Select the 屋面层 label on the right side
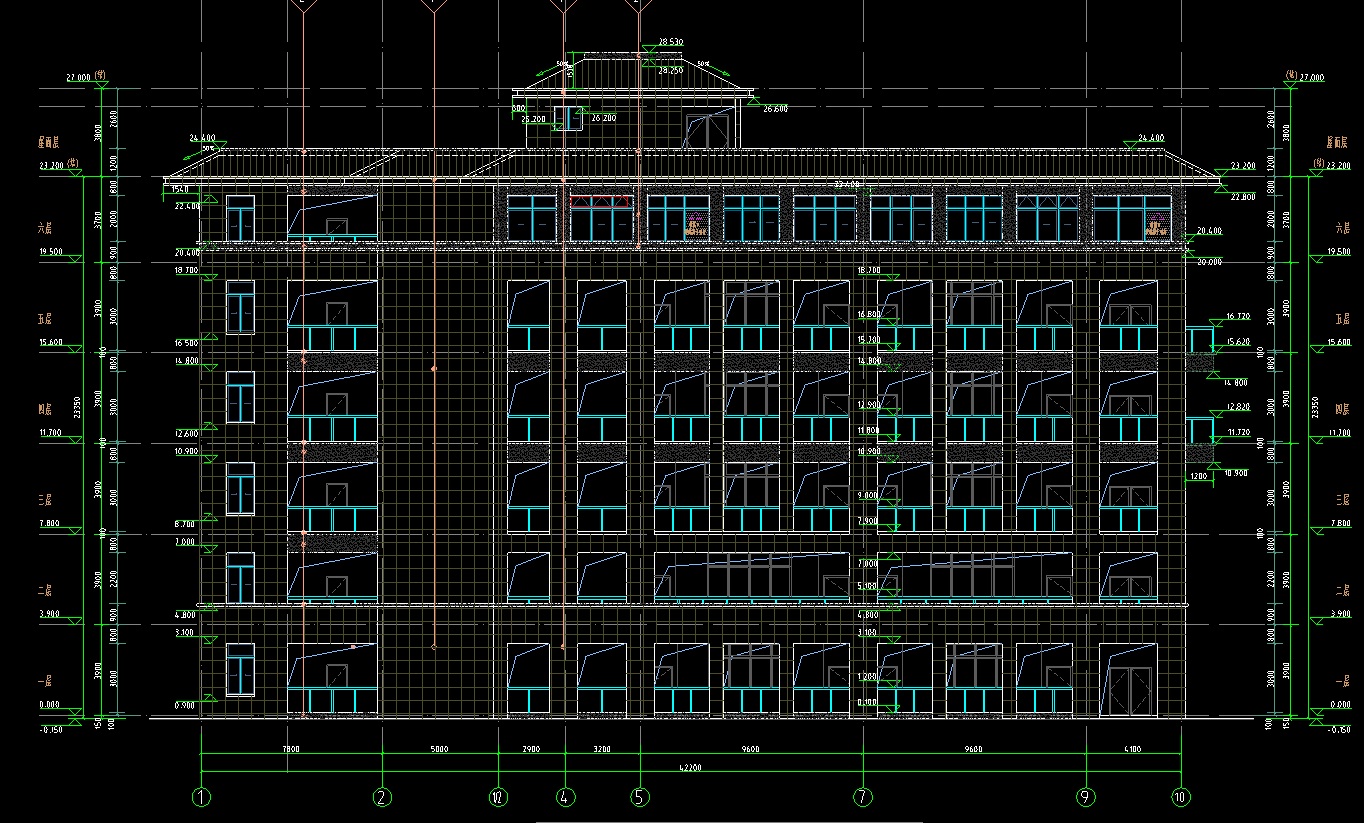The height and width of the screenshot is (823, 1364). pos(1337,142)
